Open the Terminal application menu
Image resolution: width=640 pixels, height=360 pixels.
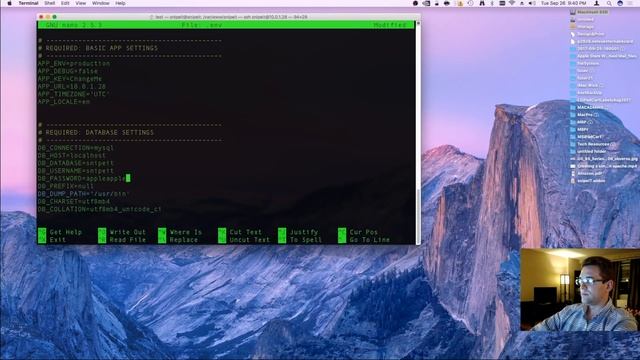pyautogui.click(x=28, y=3)
